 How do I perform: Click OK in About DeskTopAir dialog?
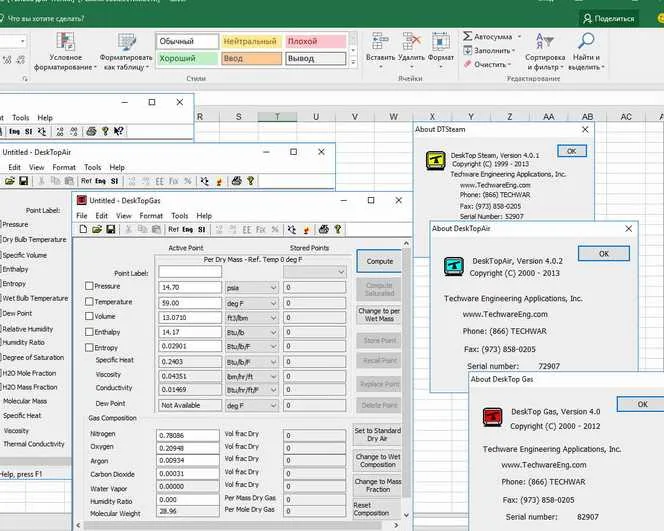pos(603,254)
